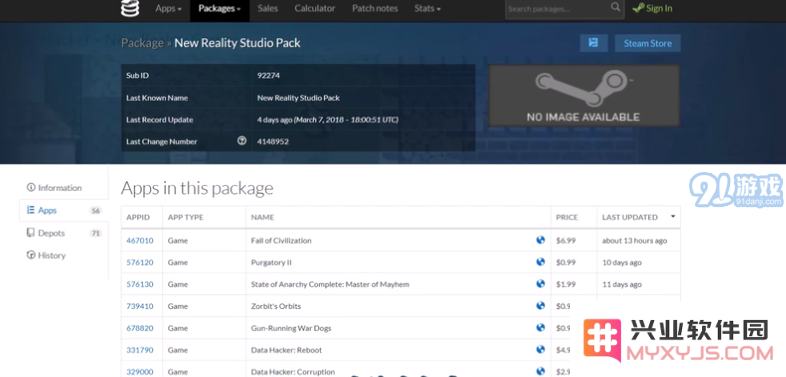Expand the Stats dropdown menu

(428, 9)
